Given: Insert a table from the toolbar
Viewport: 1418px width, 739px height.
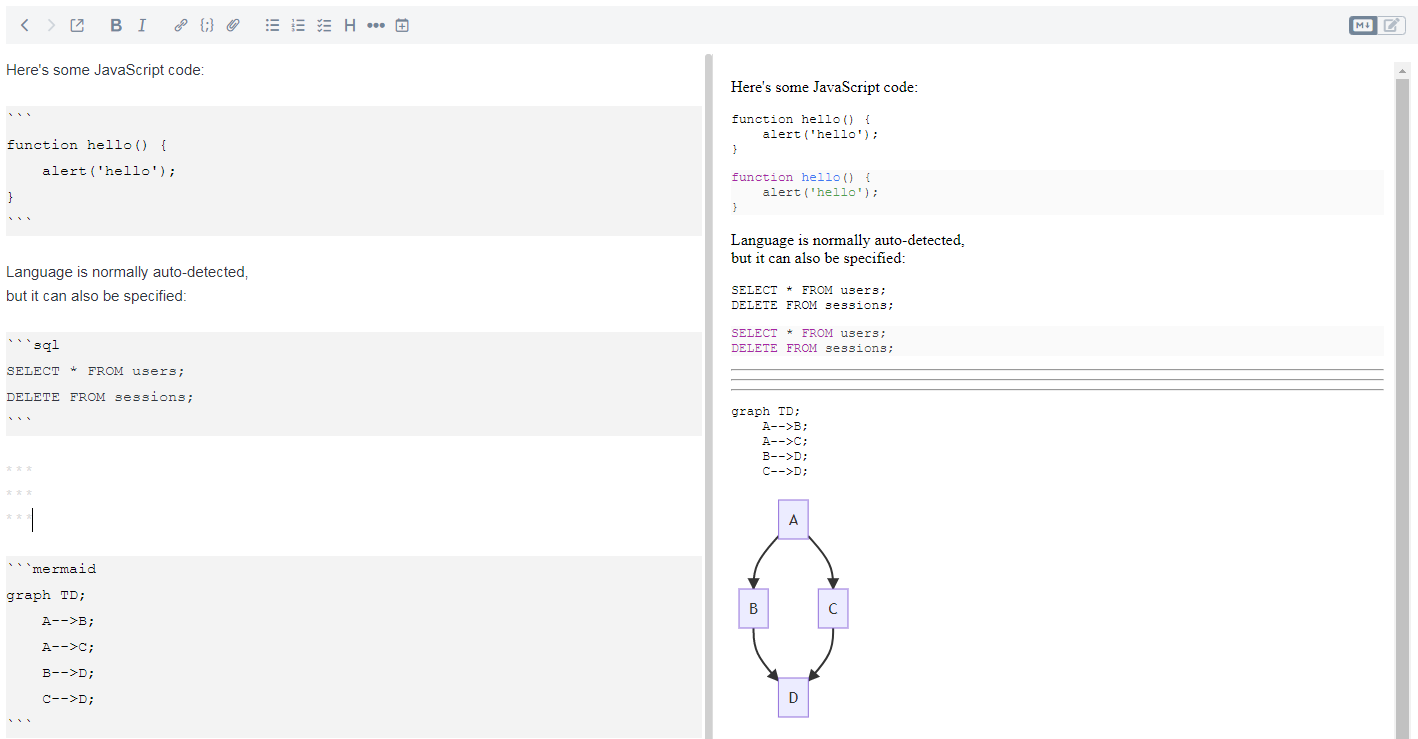Looking at the screenshot, I should click(x=402, y=25).
